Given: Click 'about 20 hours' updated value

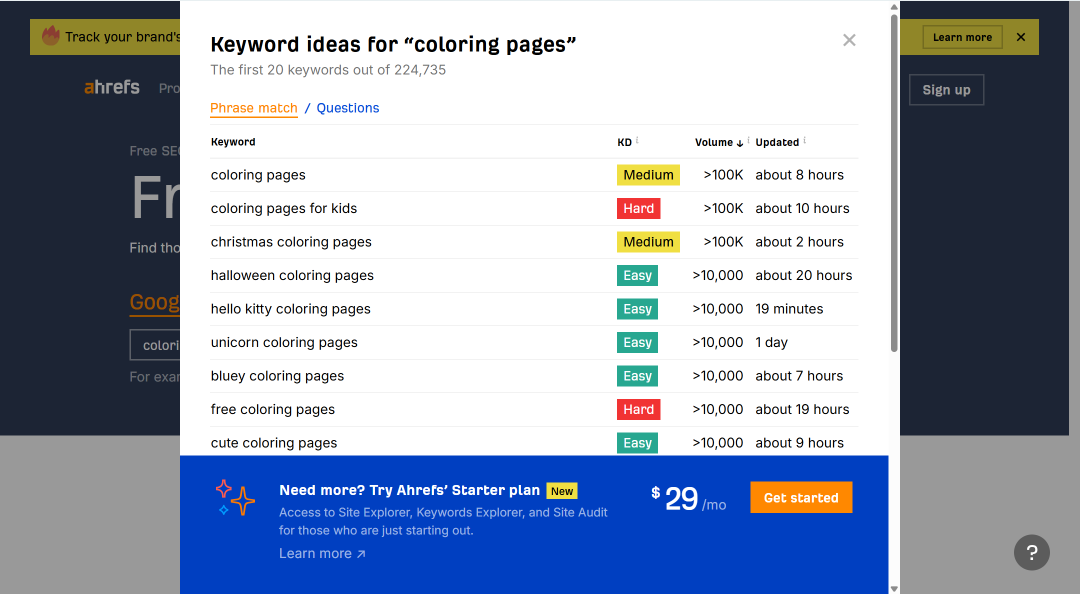Looking at the screenshot, I should 804,276.
